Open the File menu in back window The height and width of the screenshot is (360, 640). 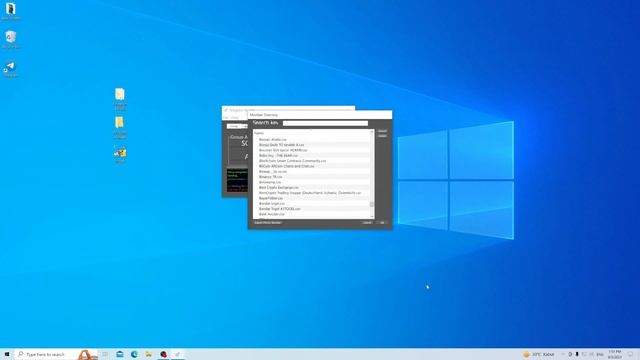226,118
